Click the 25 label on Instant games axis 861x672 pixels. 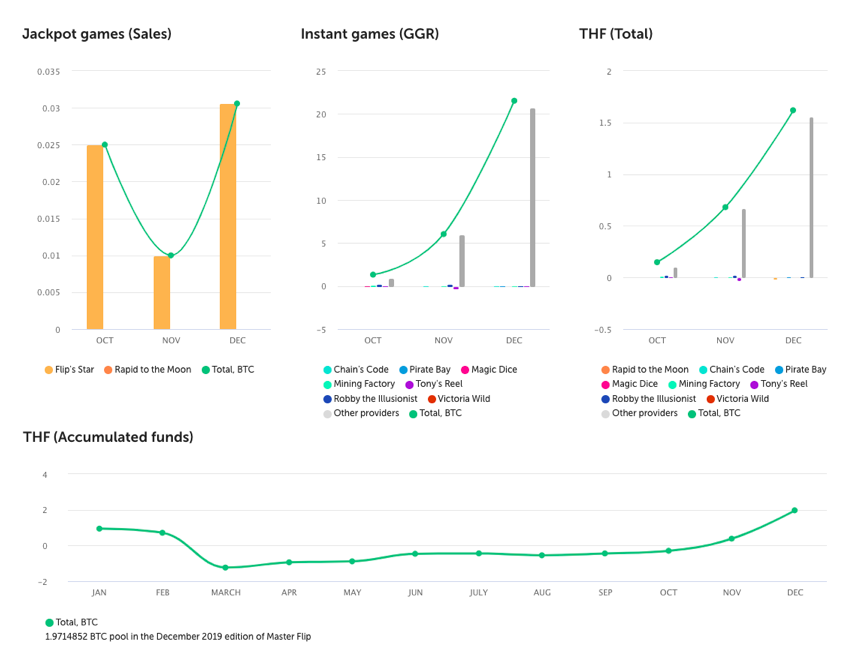[321, 71]
